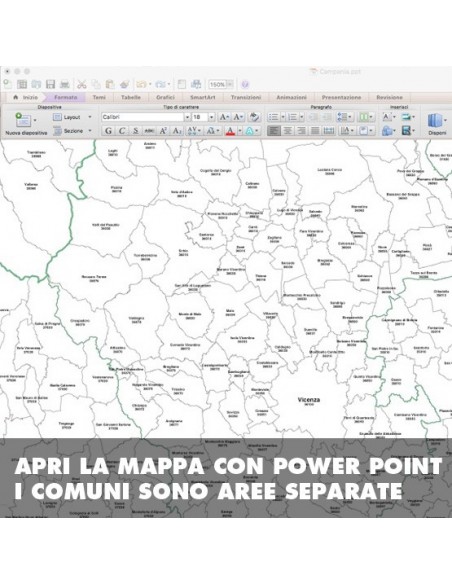452x584 pixels.
Task: Open the Sezione dropdown
Action: tap(72, 131)
